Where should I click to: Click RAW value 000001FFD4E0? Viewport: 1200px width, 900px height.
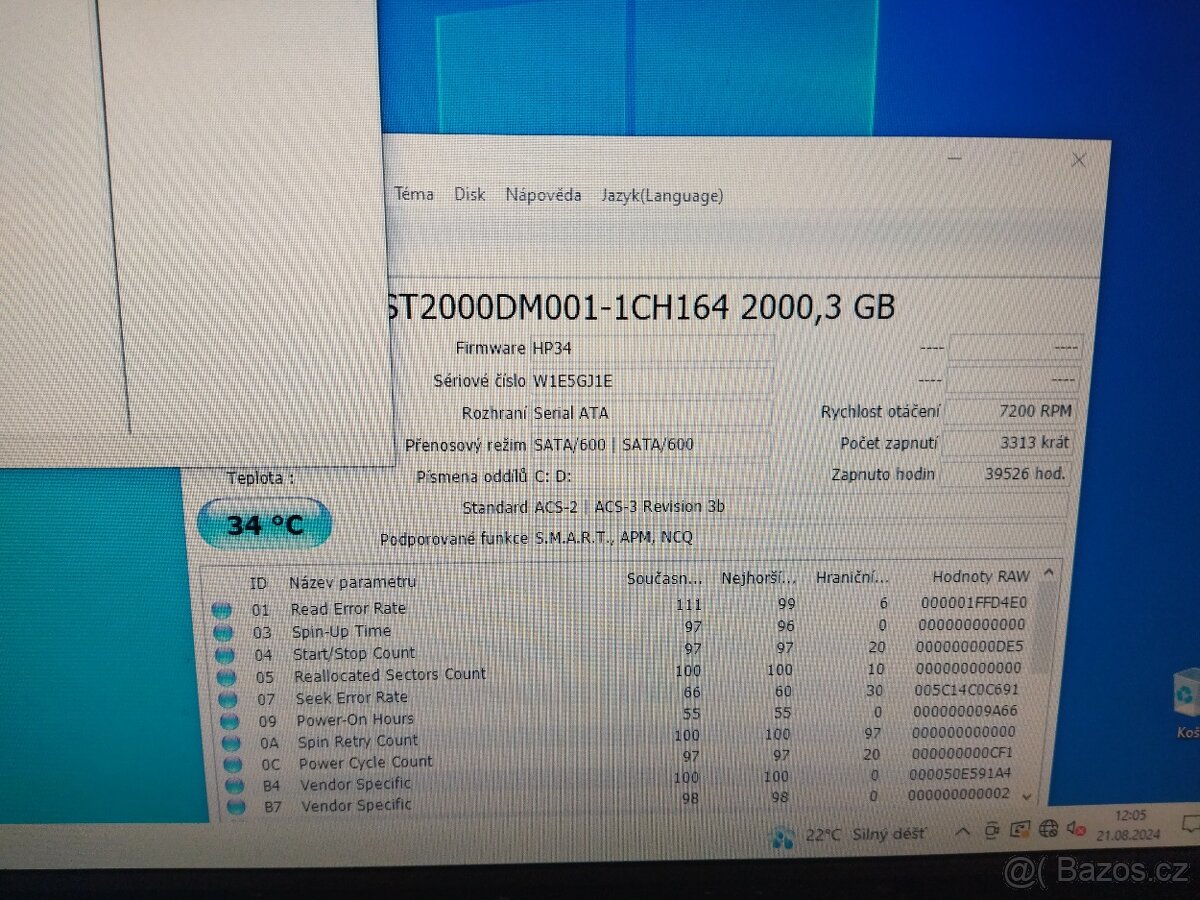coord(974,603)
